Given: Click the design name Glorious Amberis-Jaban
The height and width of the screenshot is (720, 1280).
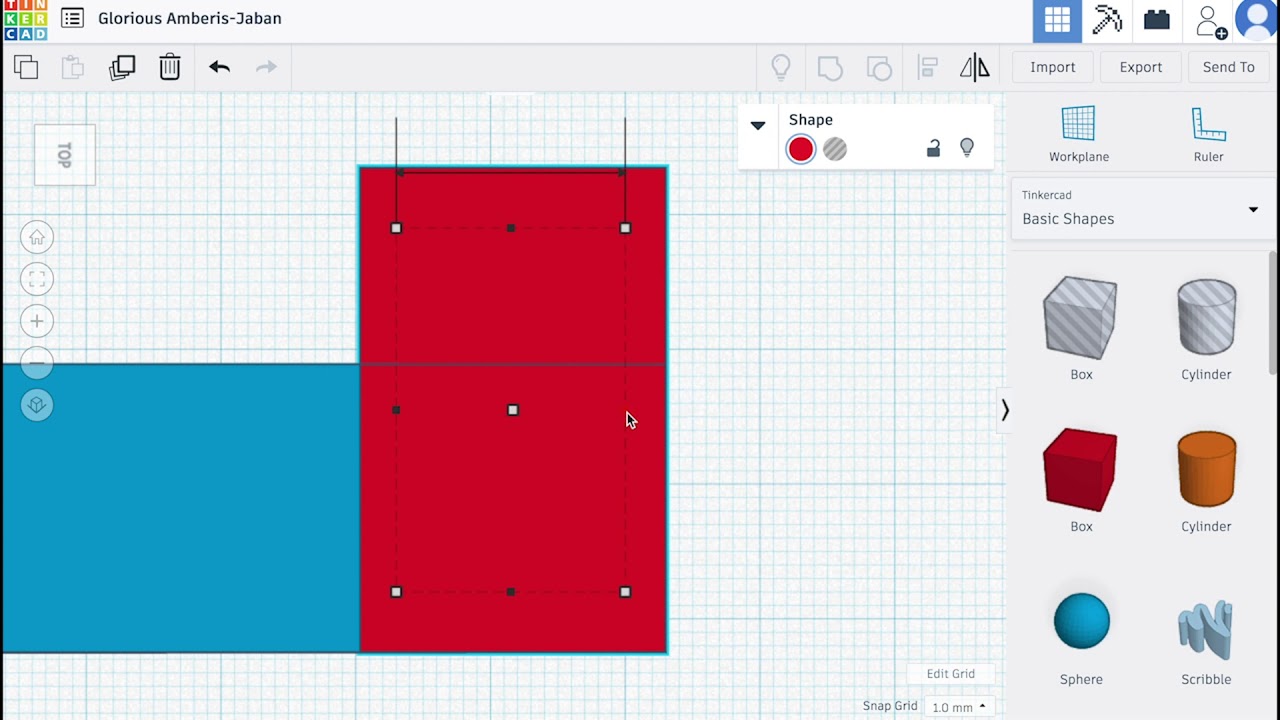Looking at the screenshot, I should point(190,18).
